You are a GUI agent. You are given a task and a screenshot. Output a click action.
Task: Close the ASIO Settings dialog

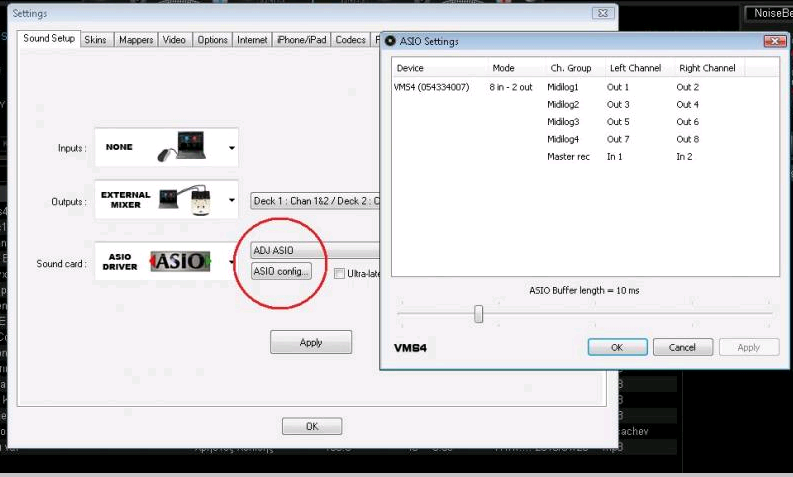[x=774, y=41]
